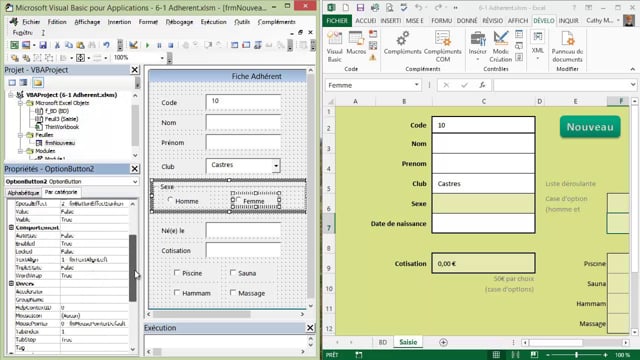Close the Projet - VBAProject panel
The width and height of the screenshot is (640, 360).
(x=135, y=70)
